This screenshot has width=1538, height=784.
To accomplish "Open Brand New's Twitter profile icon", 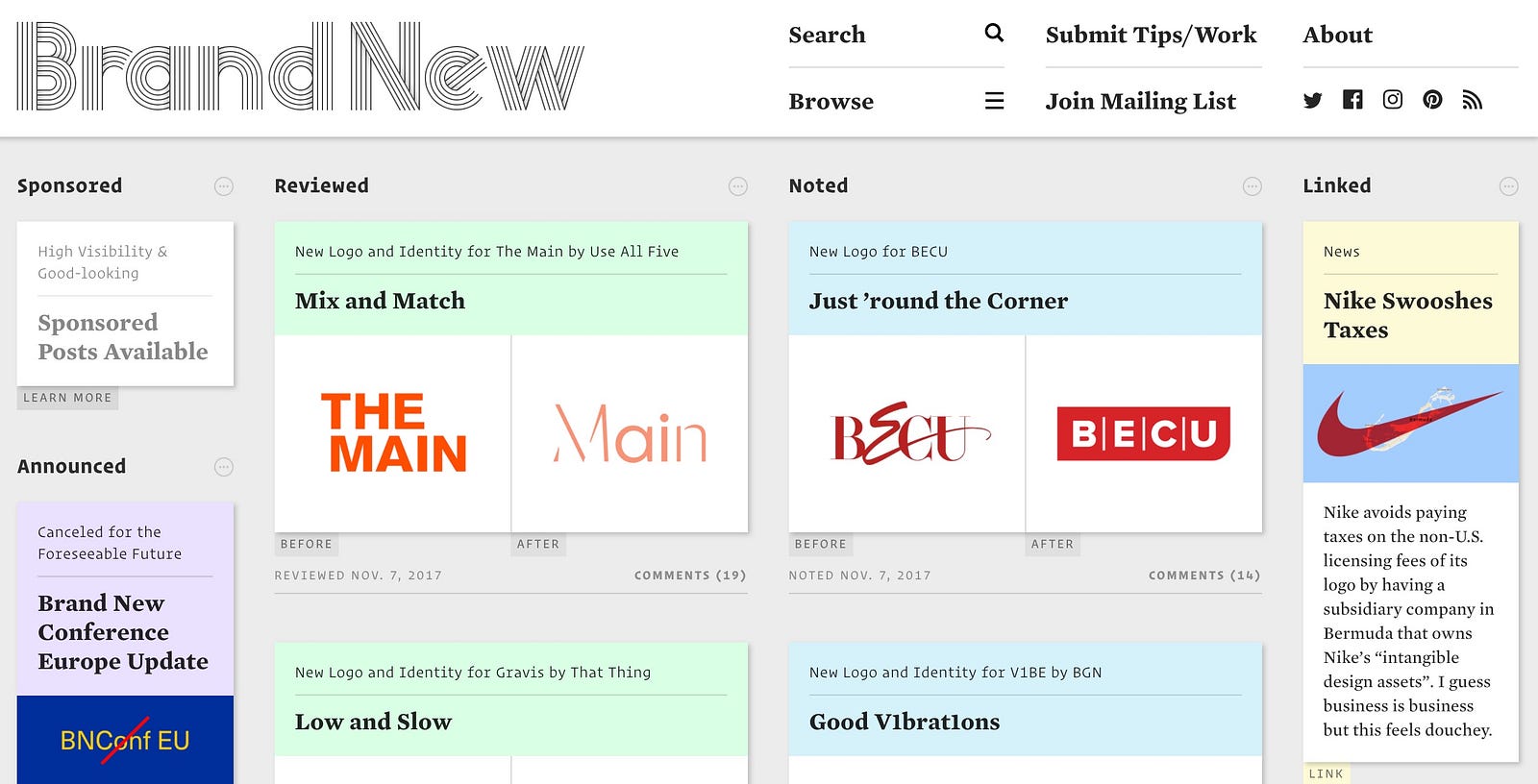I will pos(1312,100).
